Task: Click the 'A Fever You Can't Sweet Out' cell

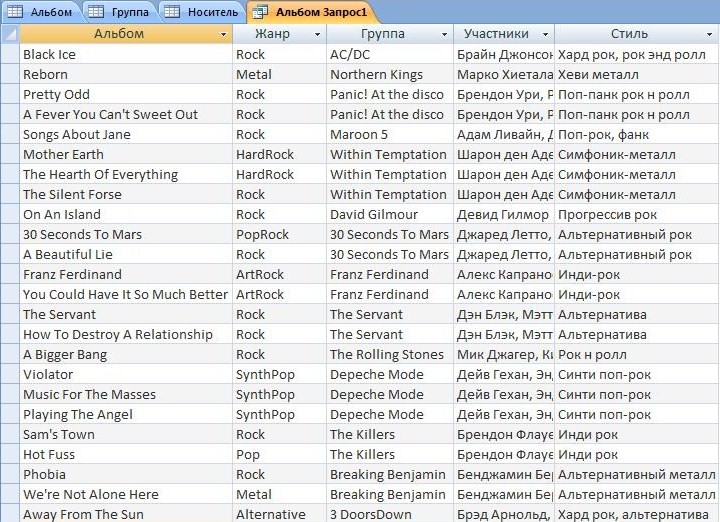Action: (x=126, y=114)
